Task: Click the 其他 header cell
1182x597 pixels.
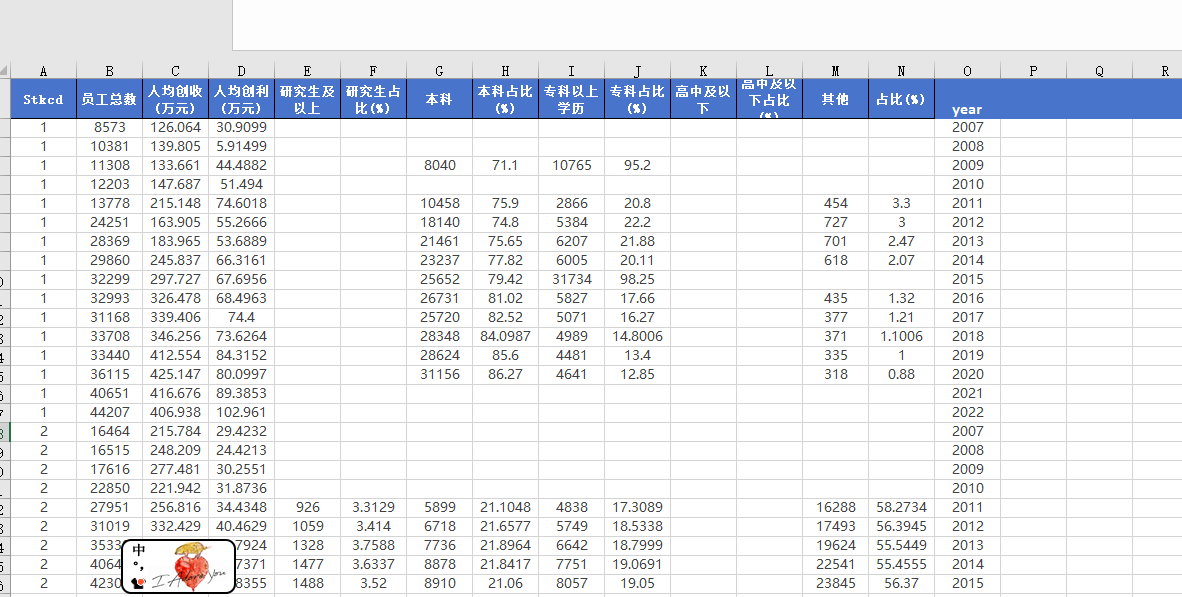Action: 835,99
